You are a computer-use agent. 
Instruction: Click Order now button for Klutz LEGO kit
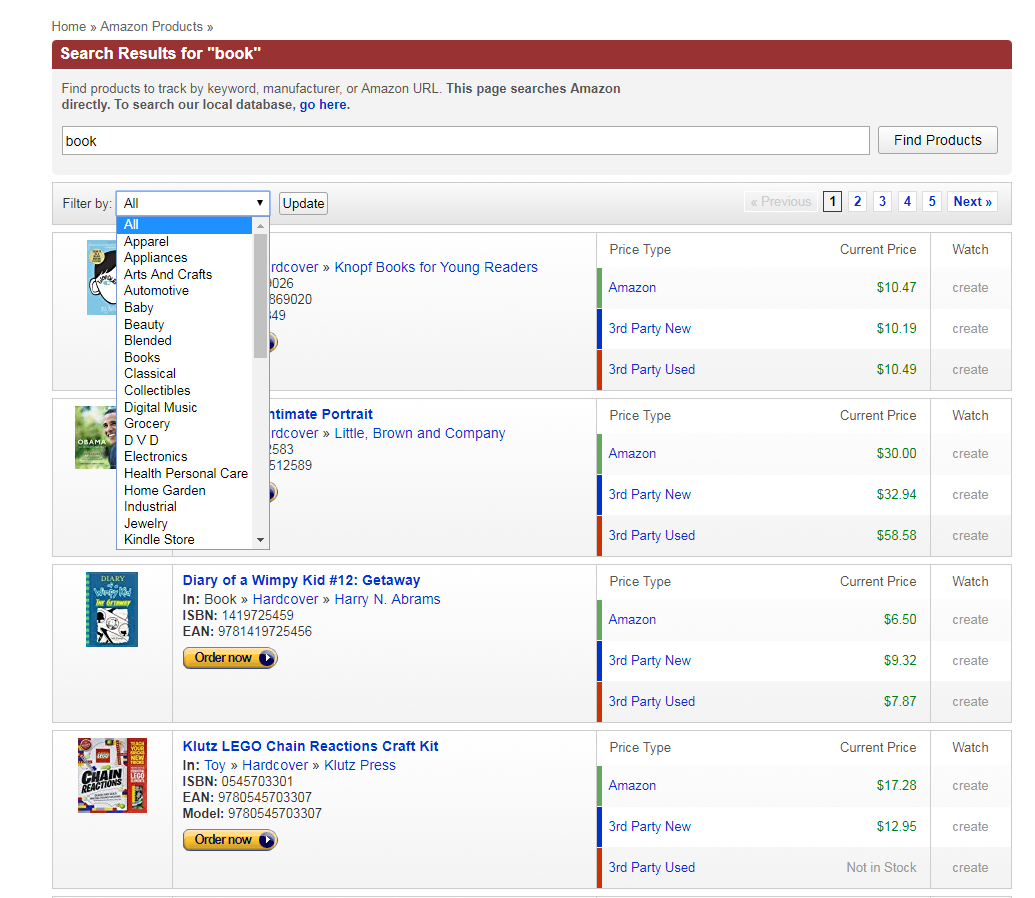[230, 840]
